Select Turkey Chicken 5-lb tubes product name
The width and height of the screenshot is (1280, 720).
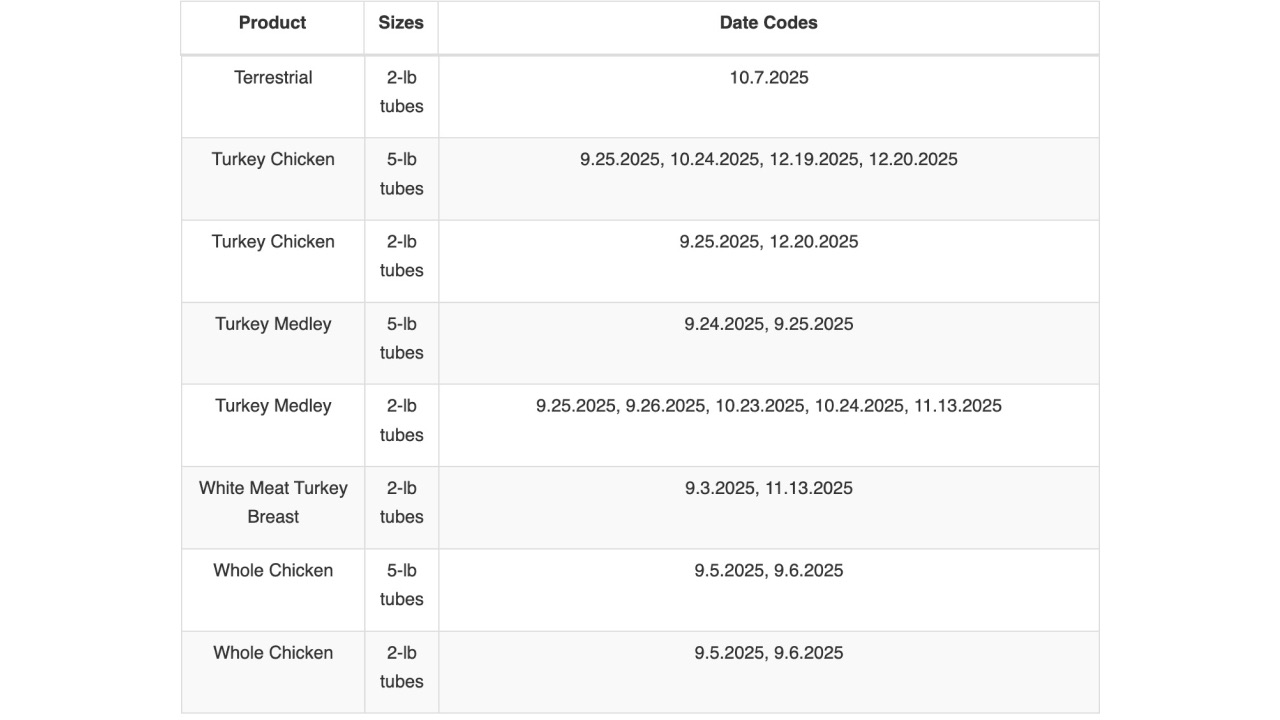pyautogui.click(x=273, y=160)
